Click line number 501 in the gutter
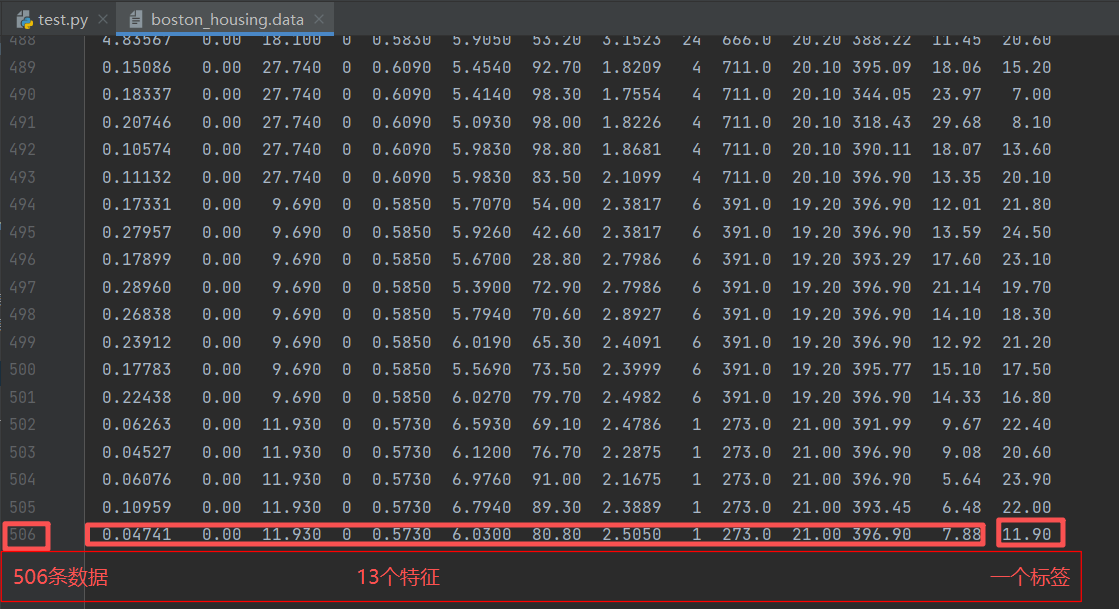This screenshot has width=1119, height=609. [x=22, y=397]
